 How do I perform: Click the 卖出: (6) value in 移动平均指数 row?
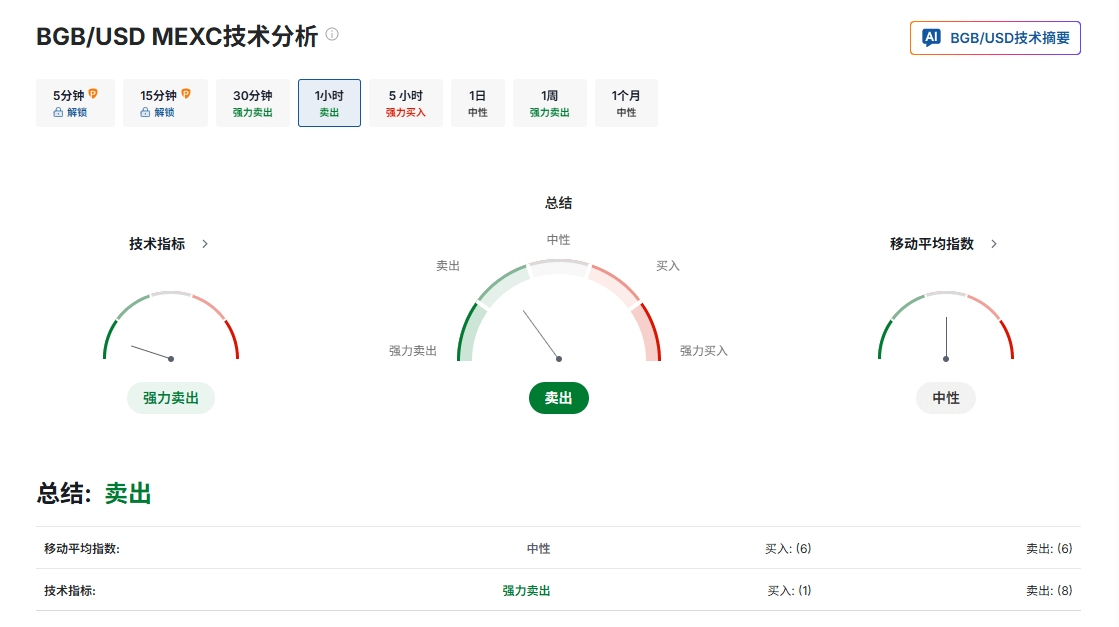pos(1049,549)
